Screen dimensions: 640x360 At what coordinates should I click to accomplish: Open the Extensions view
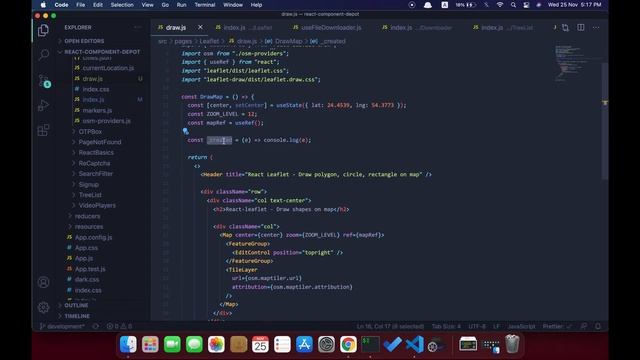(x=43, y=130)
